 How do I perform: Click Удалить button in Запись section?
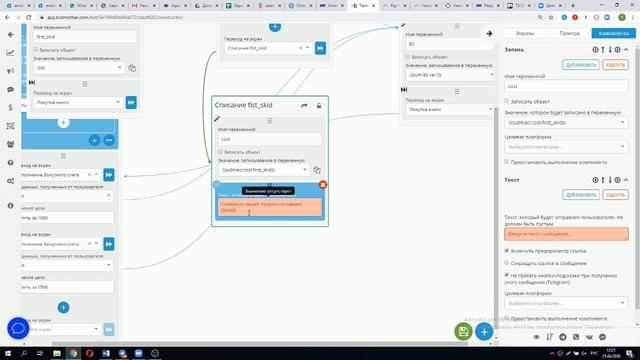[615, 64]
